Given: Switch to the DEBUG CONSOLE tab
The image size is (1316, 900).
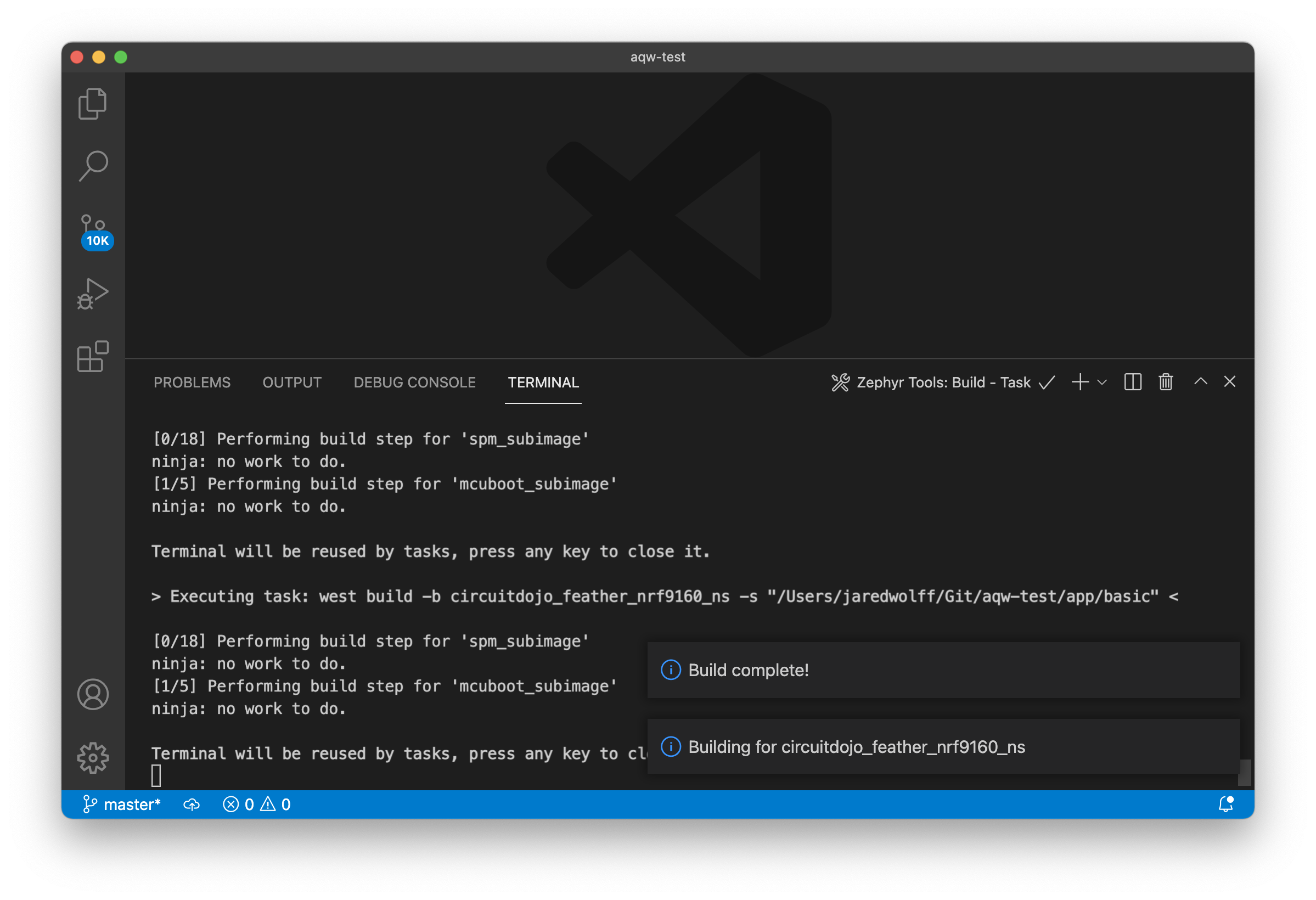Looking at the screenshot, I should pos(414,383).
